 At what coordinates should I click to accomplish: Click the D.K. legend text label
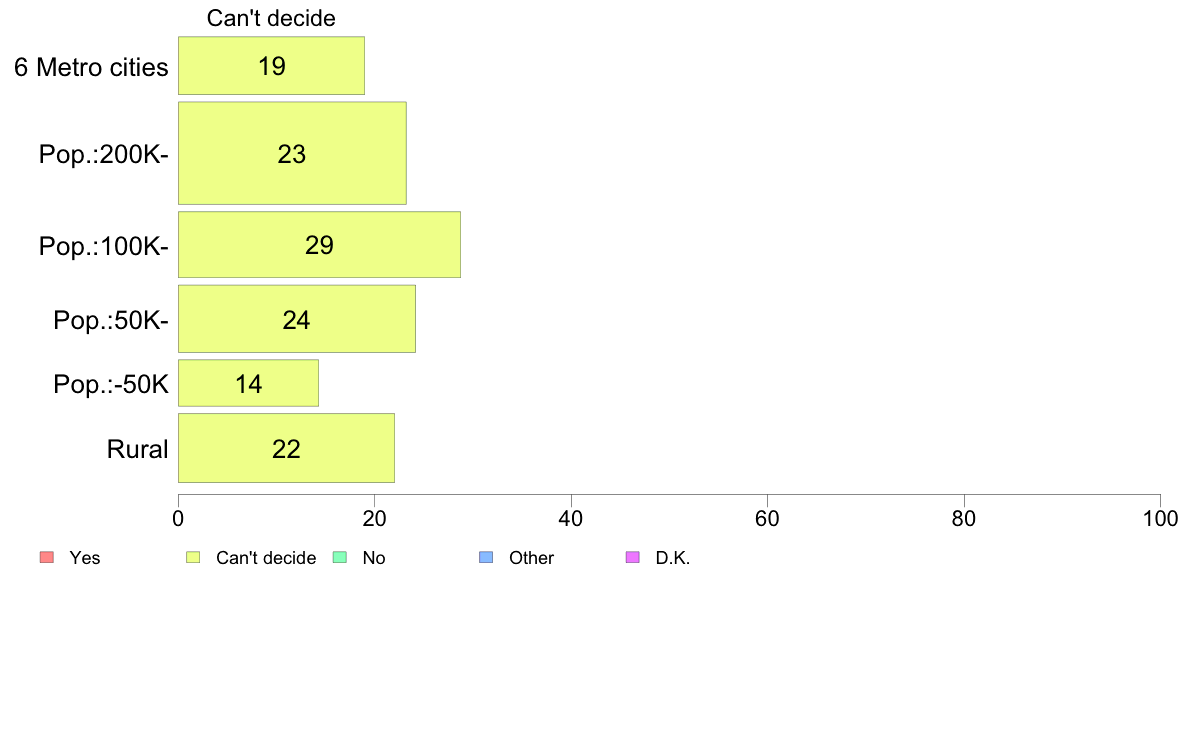(673, 558)
